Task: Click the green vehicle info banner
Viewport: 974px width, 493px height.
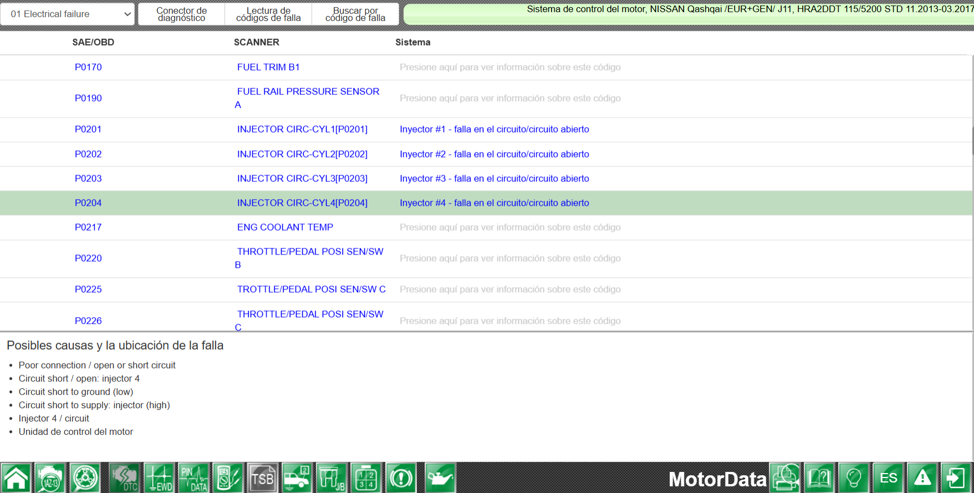Action: click(689, 14)
